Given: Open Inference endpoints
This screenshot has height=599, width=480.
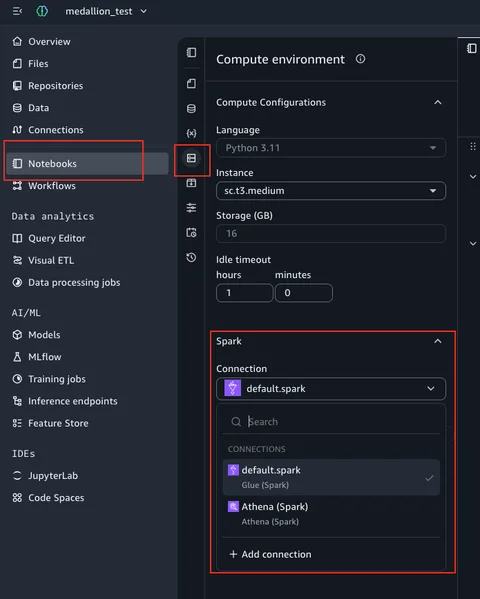Looking at the screenshot, I should 65,401.
